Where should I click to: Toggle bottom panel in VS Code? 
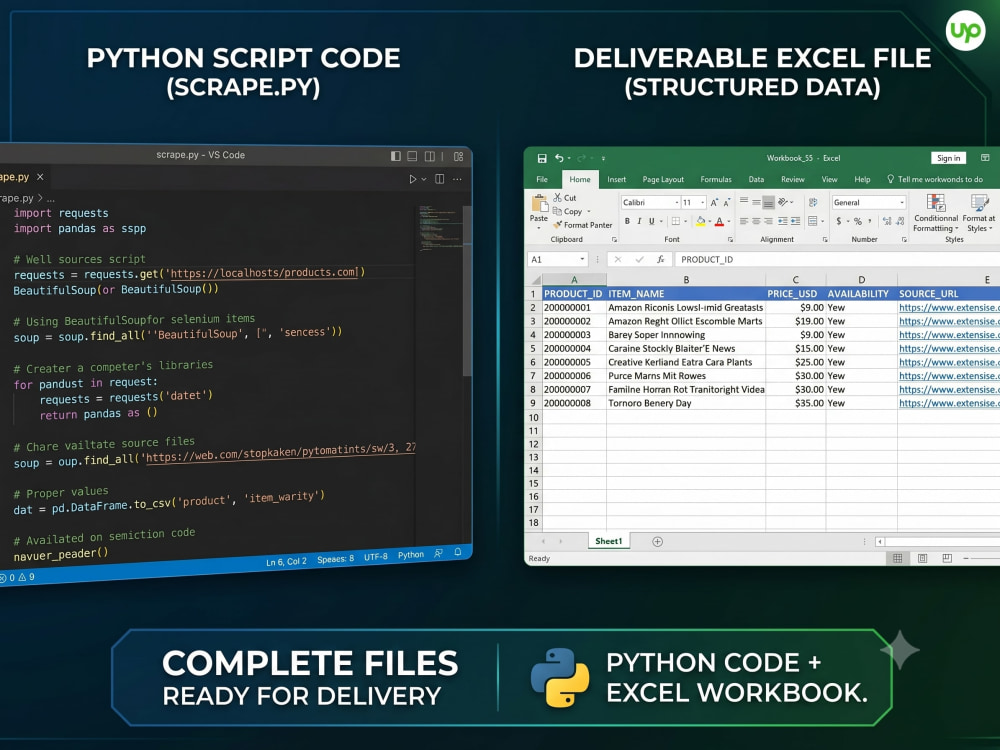[413, 156]
